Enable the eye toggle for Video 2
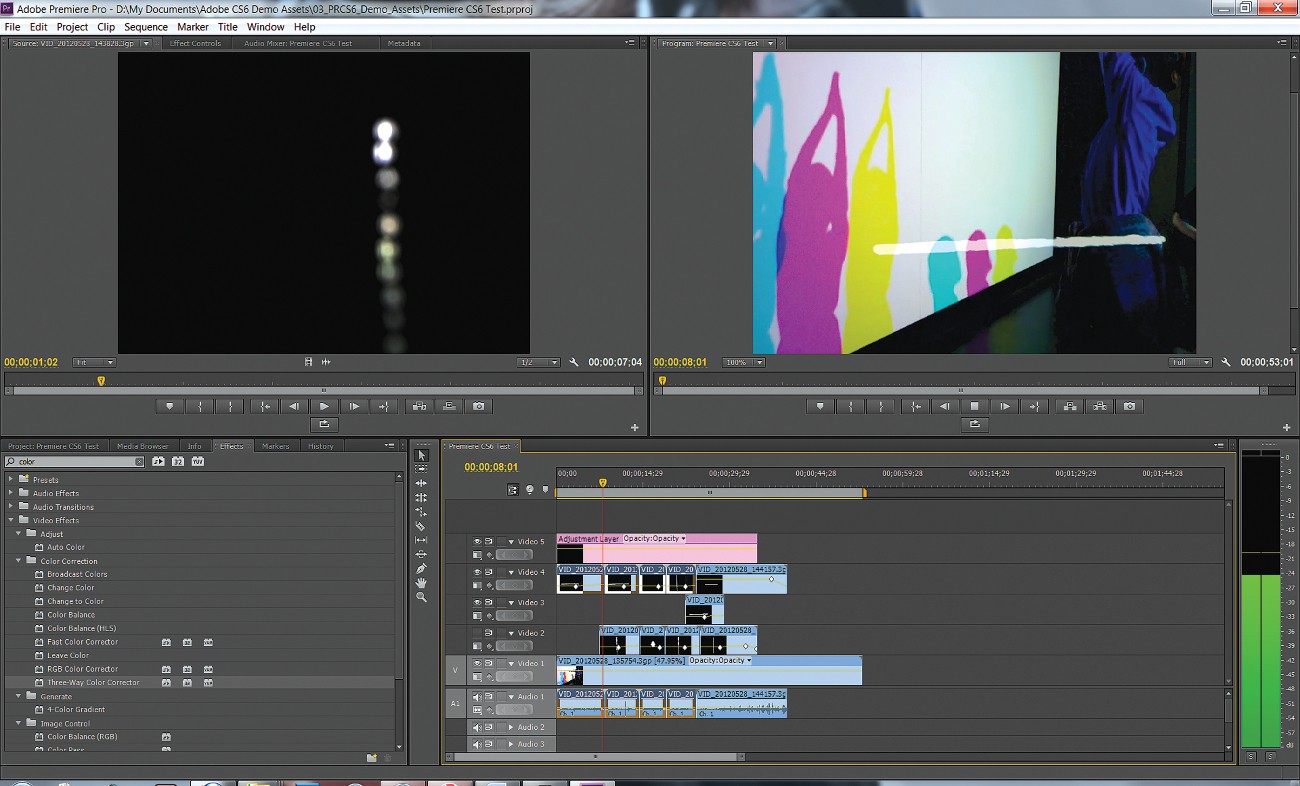The width and height of the screenshot is (1300, 786). (x=477, y=633)
